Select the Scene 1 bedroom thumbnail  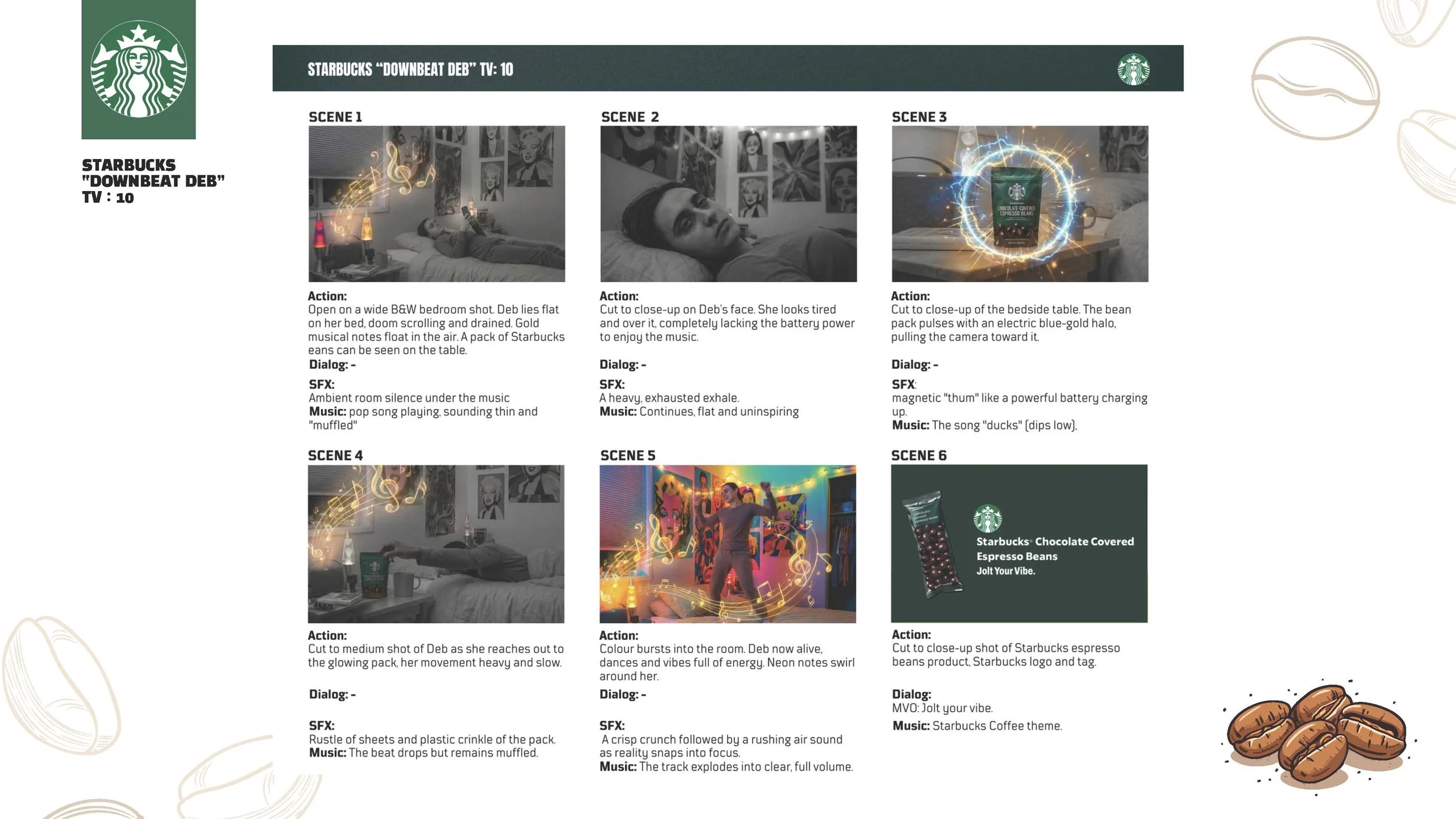click(x=437, y=204)
